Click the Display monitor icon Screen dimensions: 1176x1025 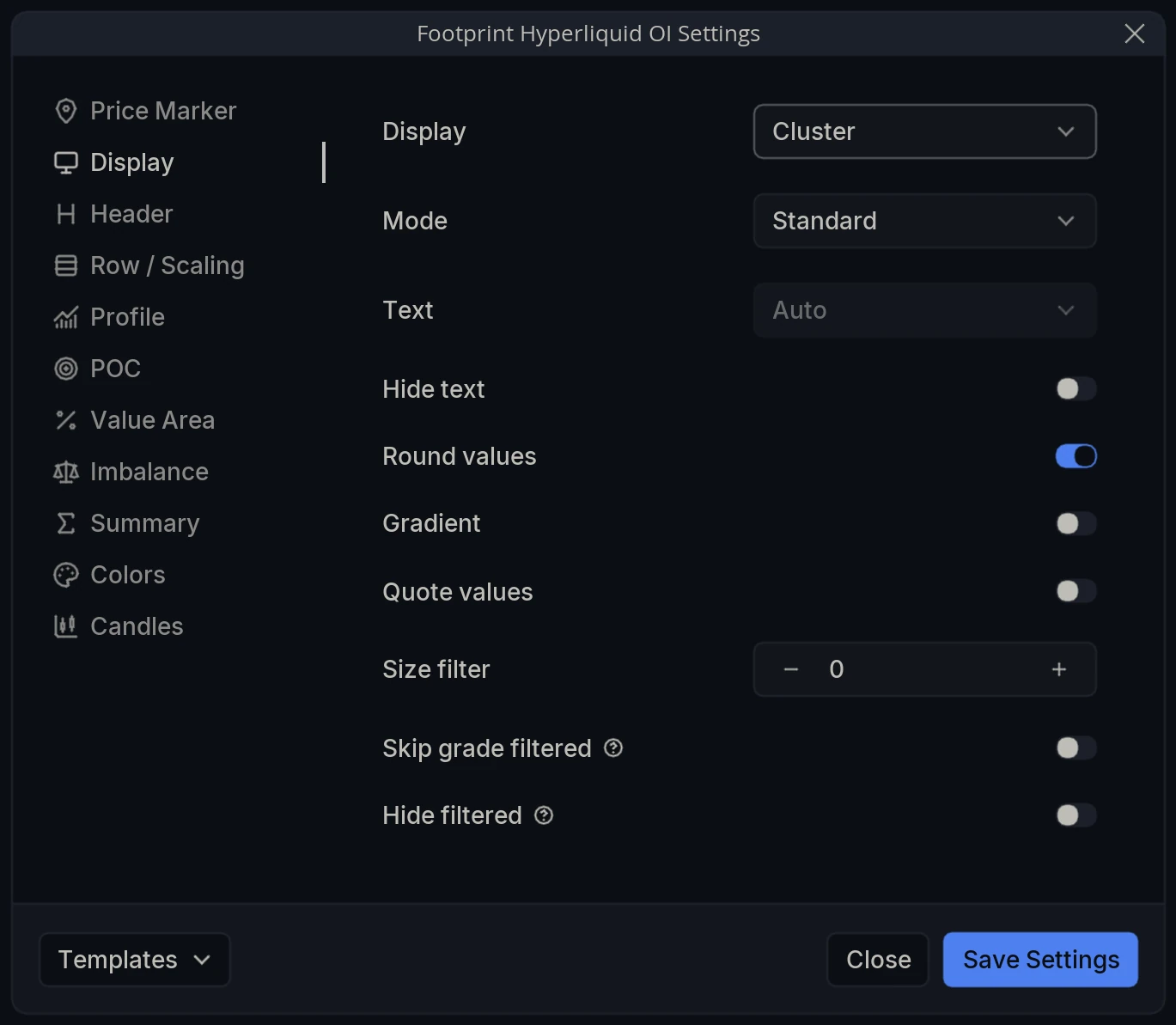[x=66, y=162]
